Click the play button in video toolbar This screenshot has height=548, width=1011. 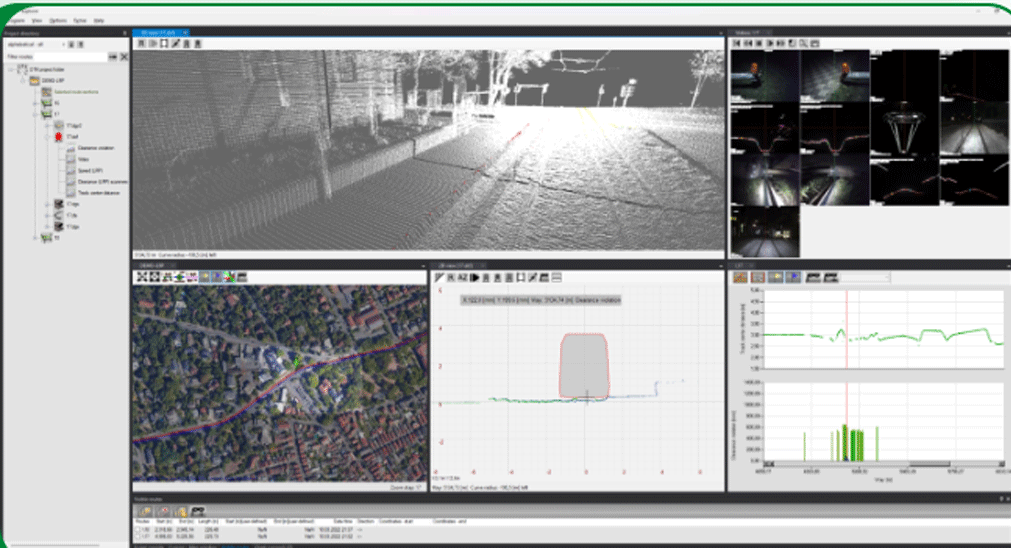click(x=769, y=44)
